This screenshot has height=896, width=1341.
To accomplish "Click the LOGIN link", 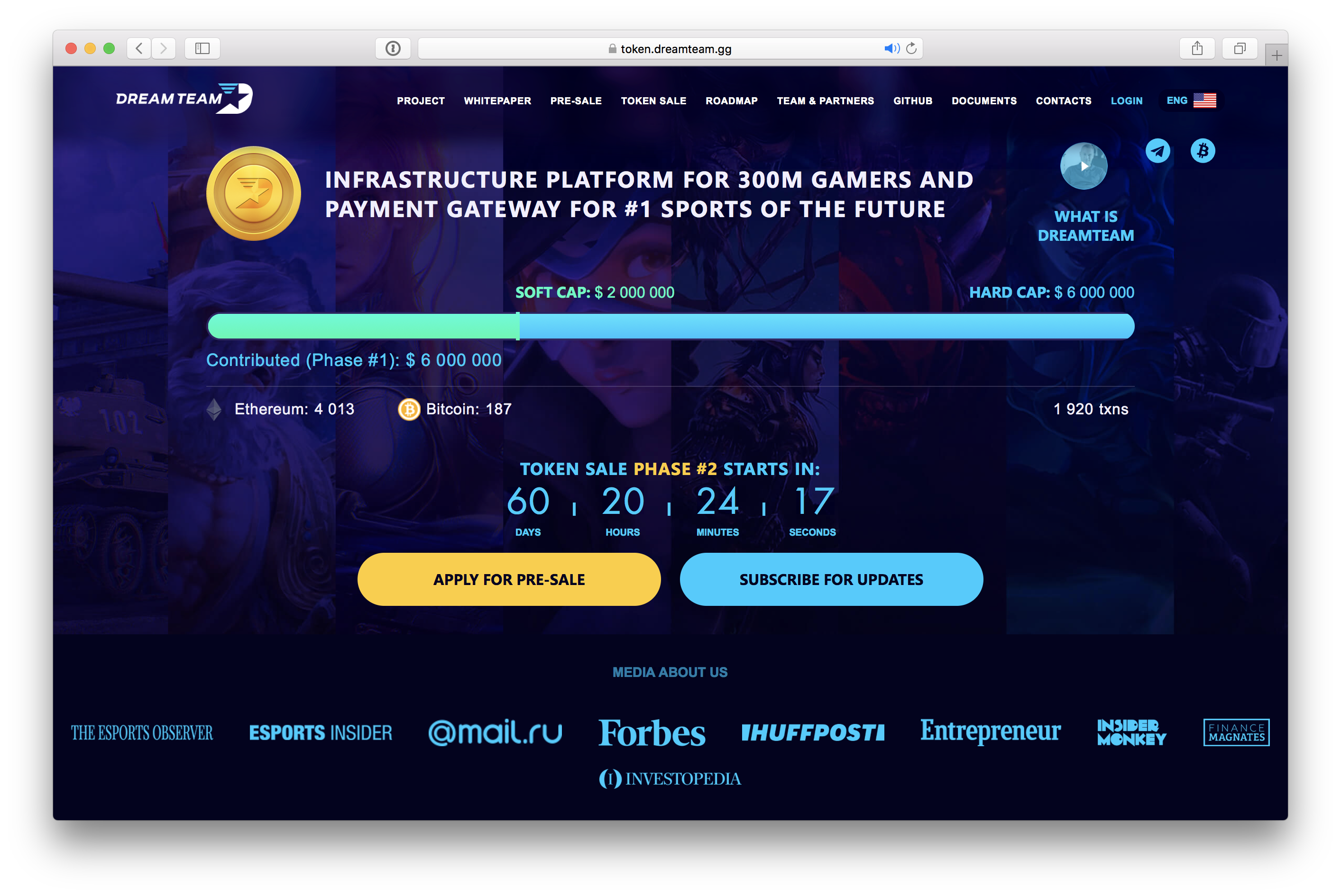I will (1126, 101).
